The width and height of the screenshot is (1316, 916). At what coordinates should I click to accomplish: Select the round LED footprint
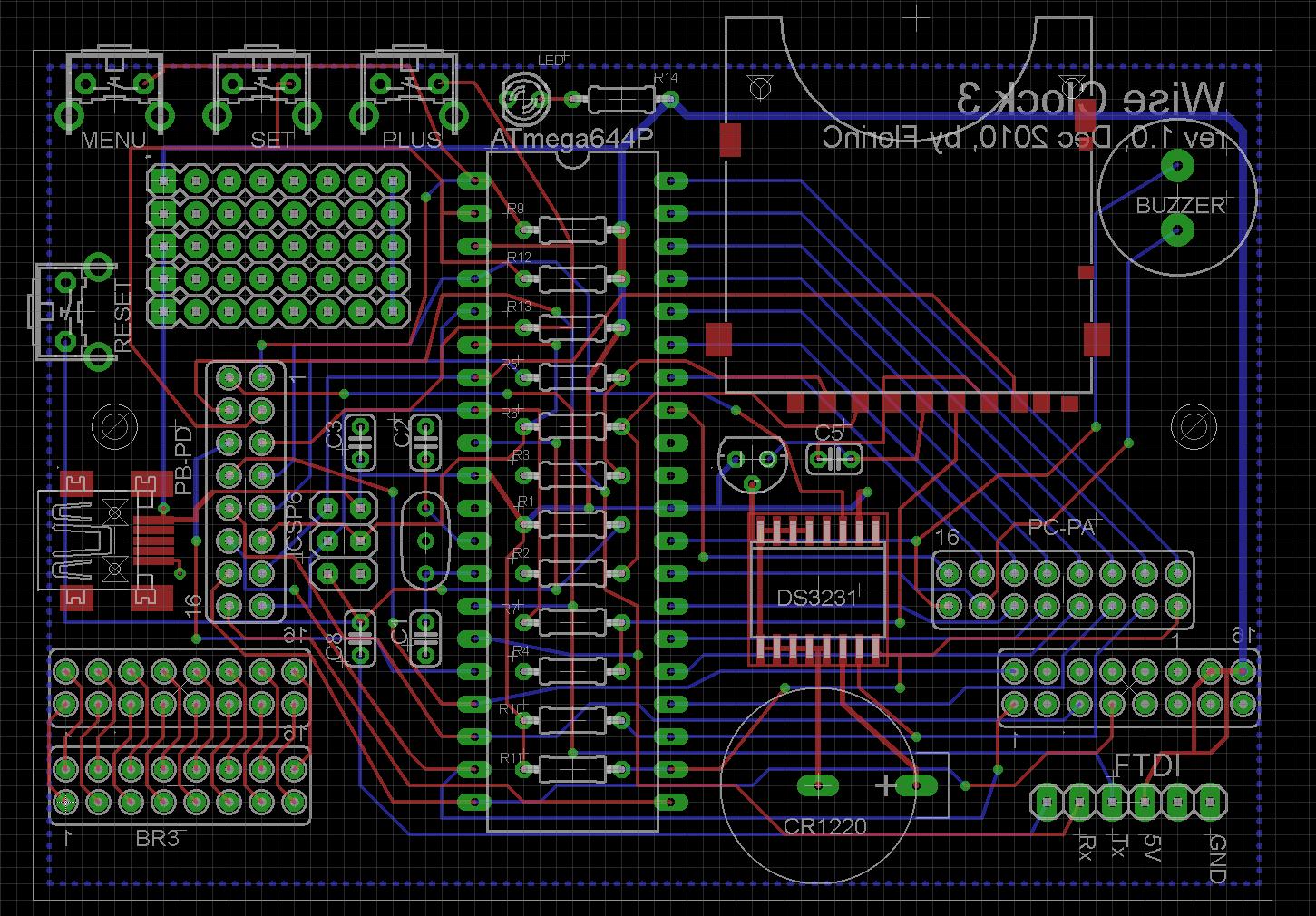coord(525,100)
